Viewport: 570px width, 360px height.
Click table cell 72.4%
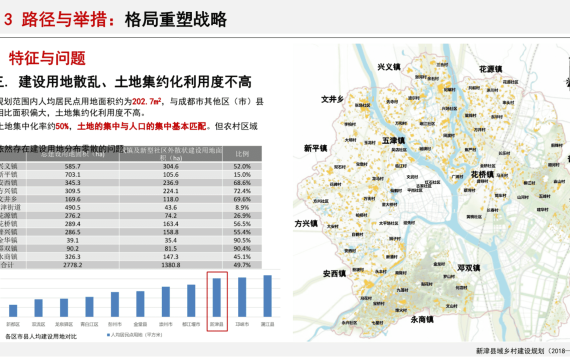click(x=242, y=191)
